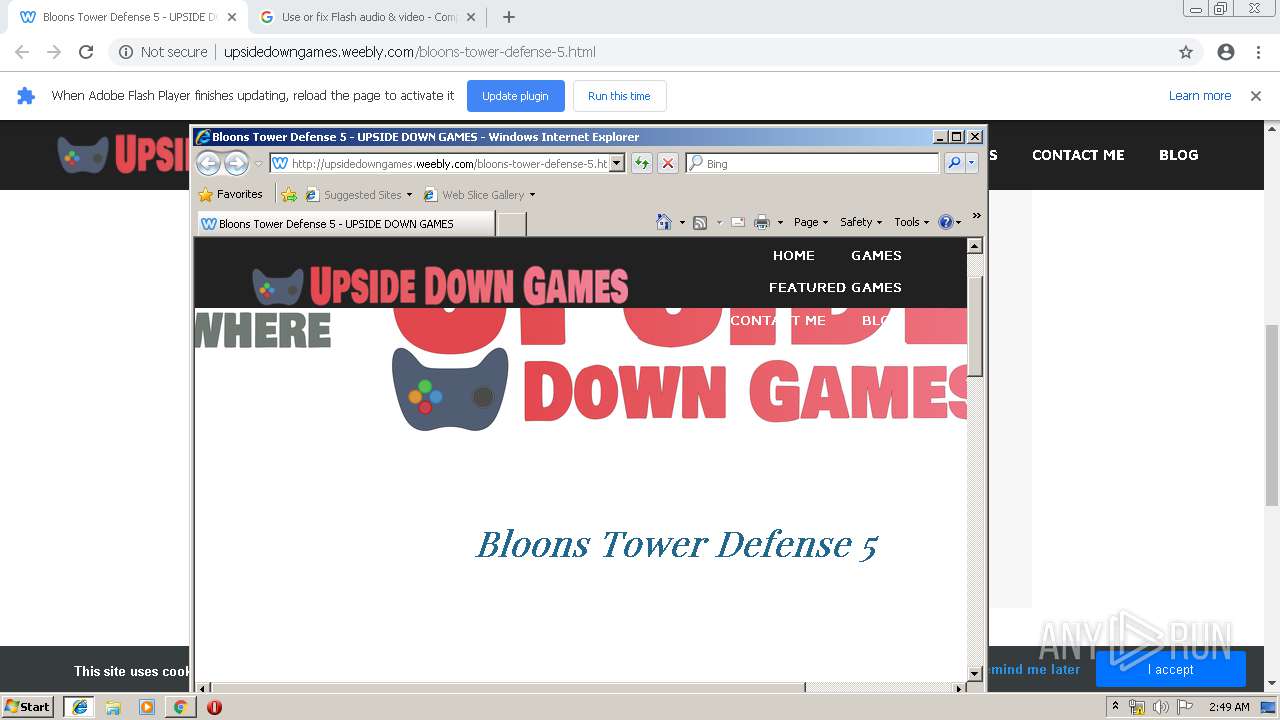This screenshot has width=1280, height=720.
Task: Open the Learn more link
Action: pos(1200,96)
